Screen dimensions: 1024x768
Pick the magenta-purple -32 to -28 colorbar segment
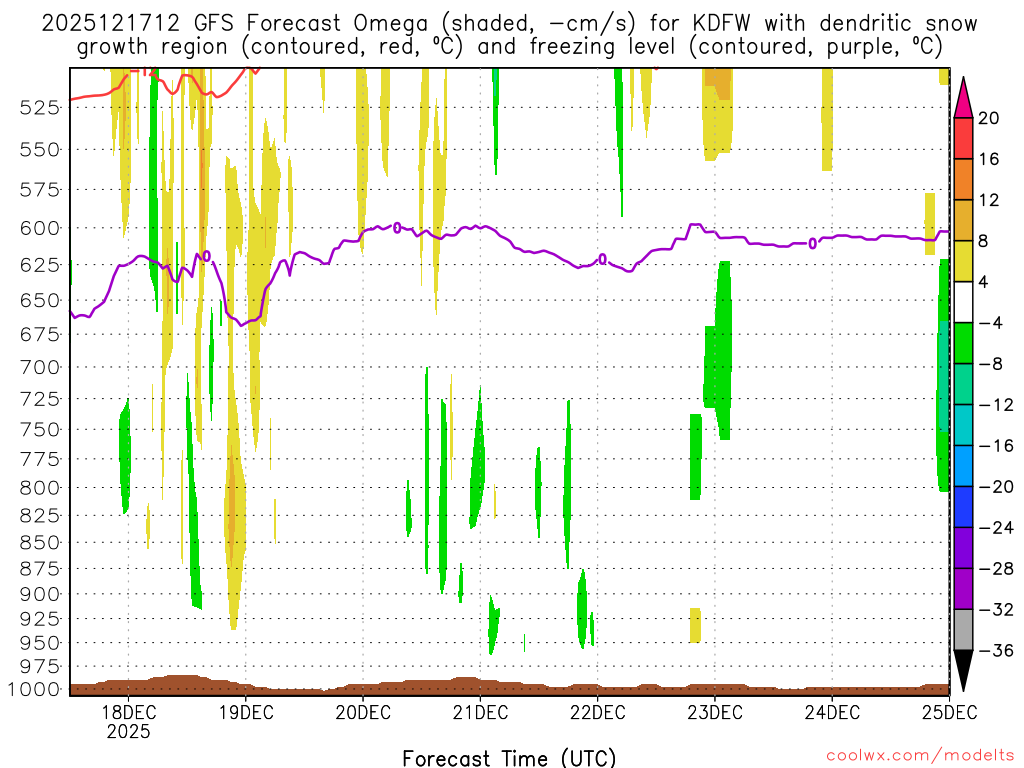pos(963,589)
